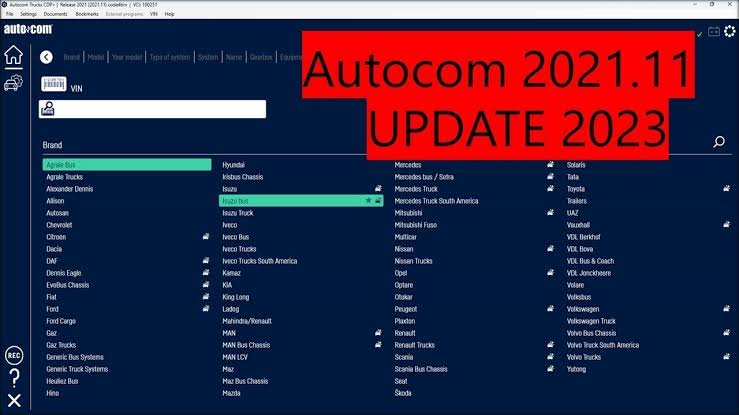Select the Year model breadcrumb step

coord(127,57)
